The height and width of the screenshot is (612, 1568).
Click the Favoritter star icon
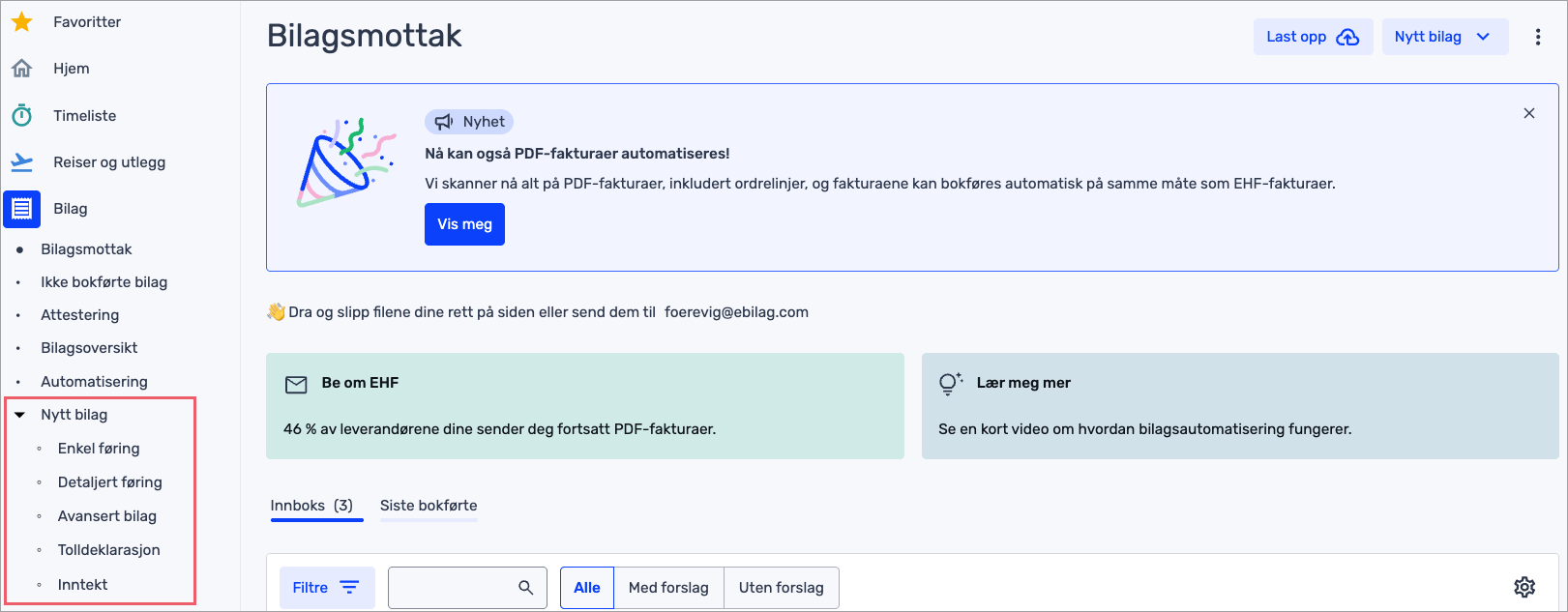click(21, 22)
